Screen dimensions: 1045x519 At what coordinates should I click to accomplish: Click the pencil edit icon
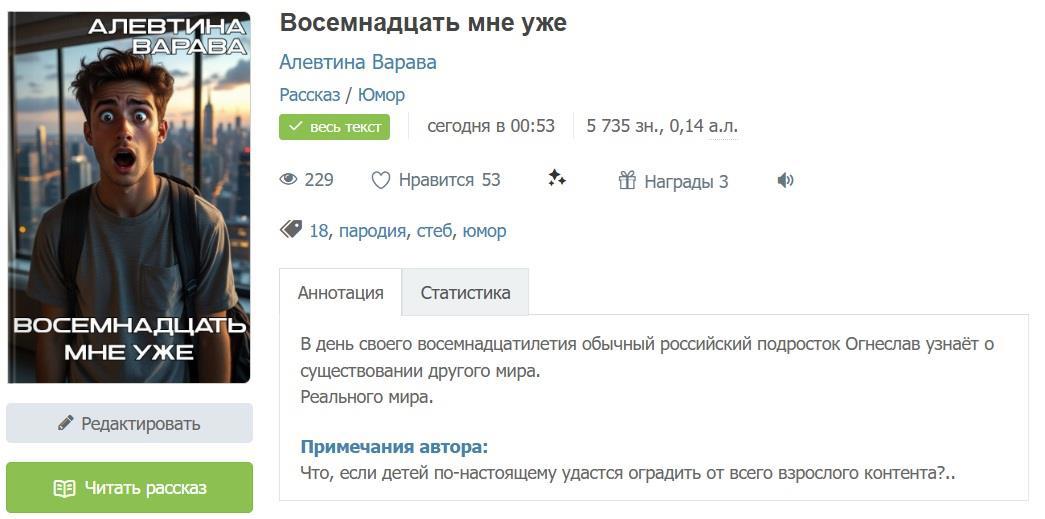[x=66, y=423]
